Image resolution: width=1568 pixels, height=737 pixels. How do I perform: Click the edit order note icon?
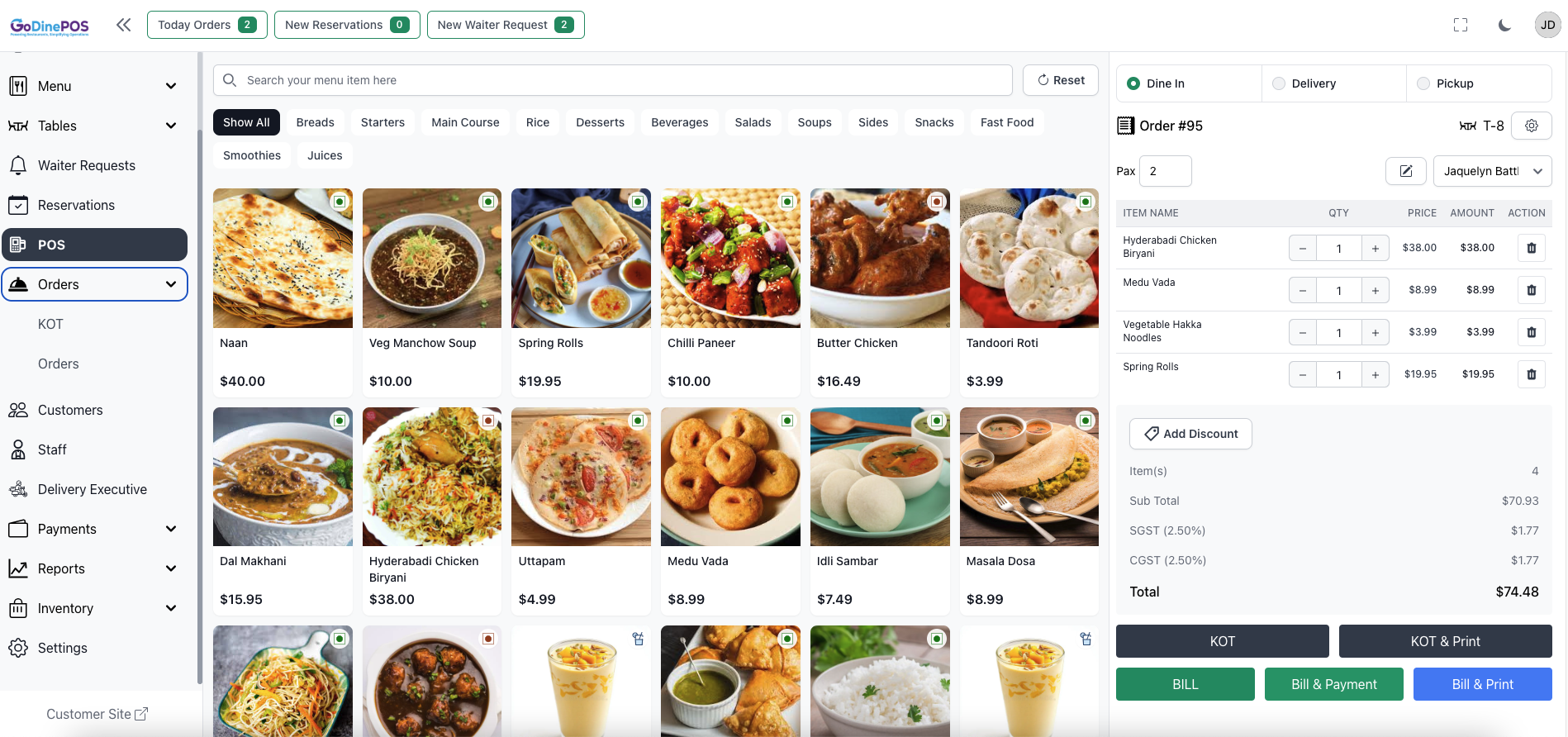[x=1405, y=171]
